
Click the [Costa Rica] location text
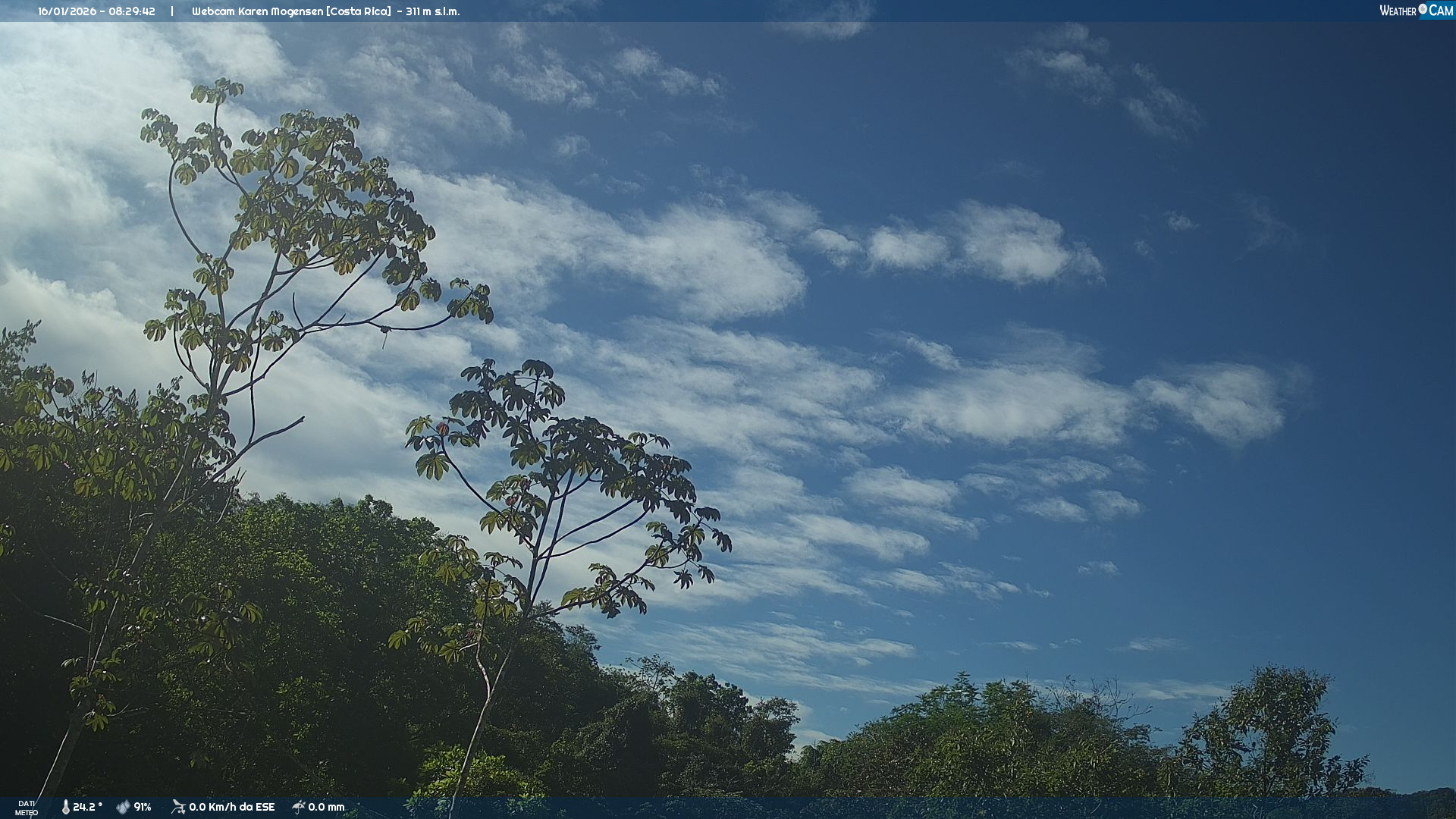click(x=359, y=11)
